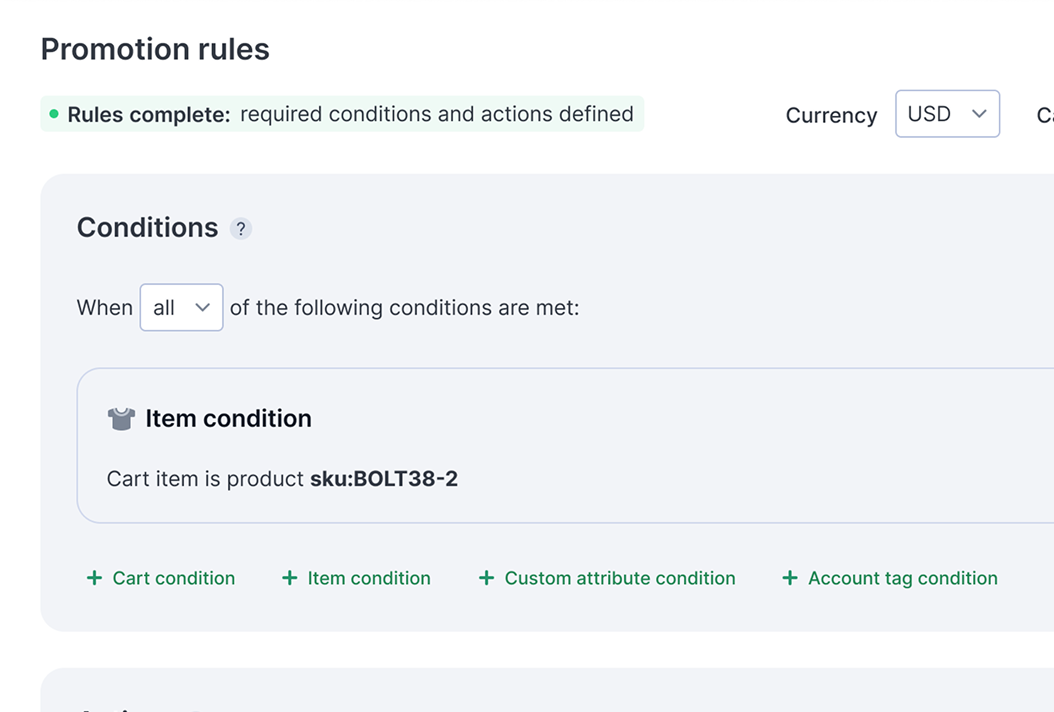The width and height of the screenshot is (1054, 712).
Task: Open the 'all' conditions match dropdown
Action: click(180, 308)
